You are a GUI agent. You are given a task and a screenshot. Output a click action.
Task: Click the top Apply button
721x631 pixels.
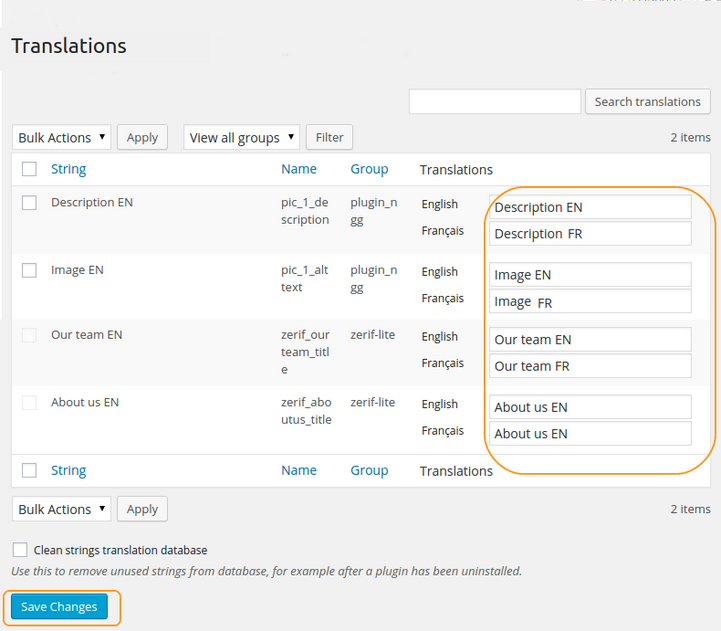pyautogui.click(x=142, y=138)
